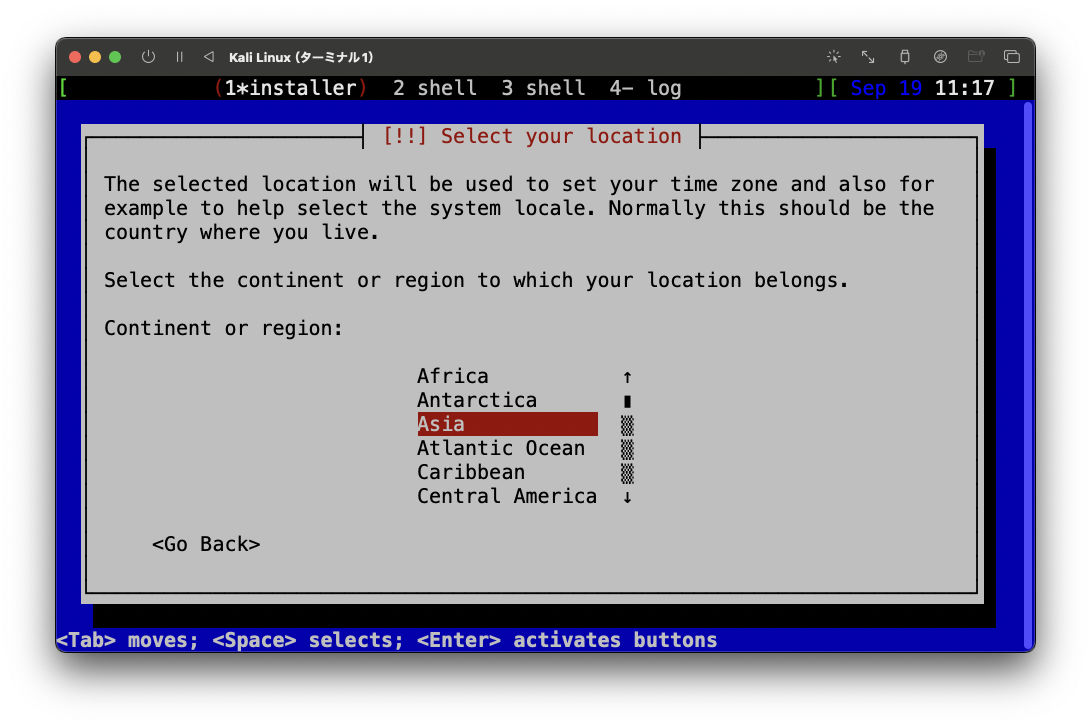Screen dimensions: 1091x726
Task: Click the eject triangle icon beside the pause button
Action: (x=207, y=57)
